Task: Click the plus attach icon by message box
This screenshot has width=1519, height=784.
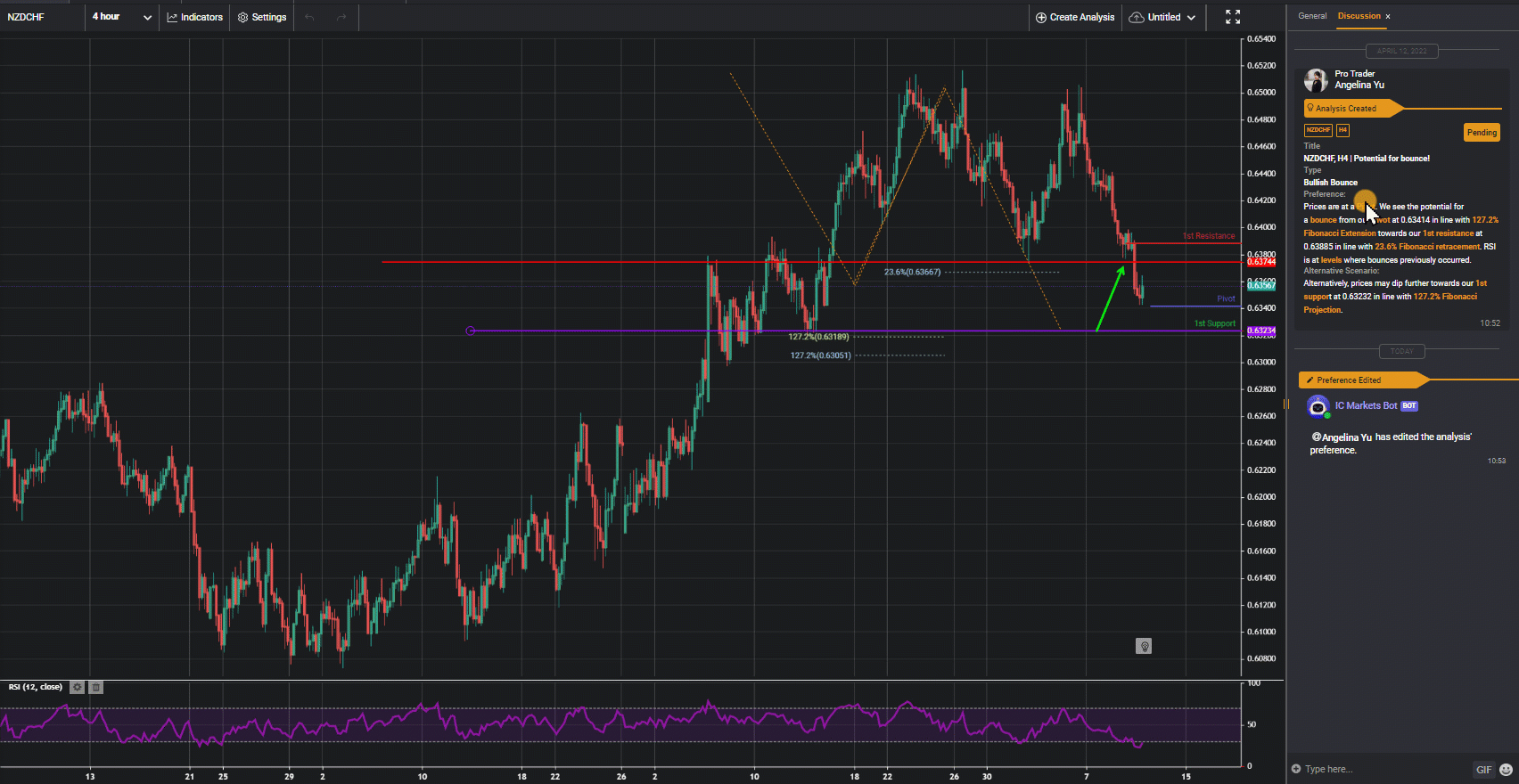Action: pyautogui.click(x=1296, y=769)
